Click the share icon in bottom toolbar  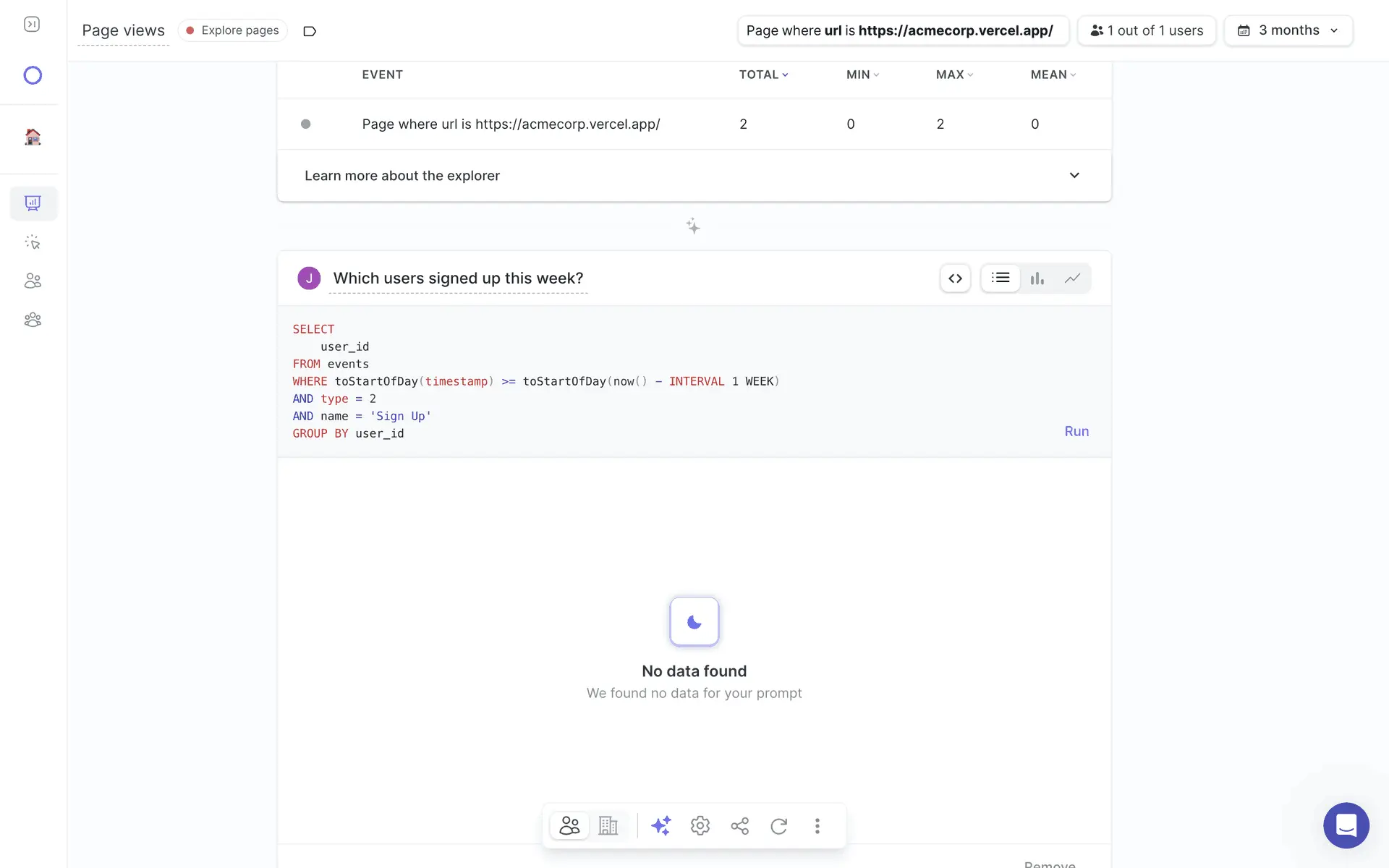click(x=739, y=825)
